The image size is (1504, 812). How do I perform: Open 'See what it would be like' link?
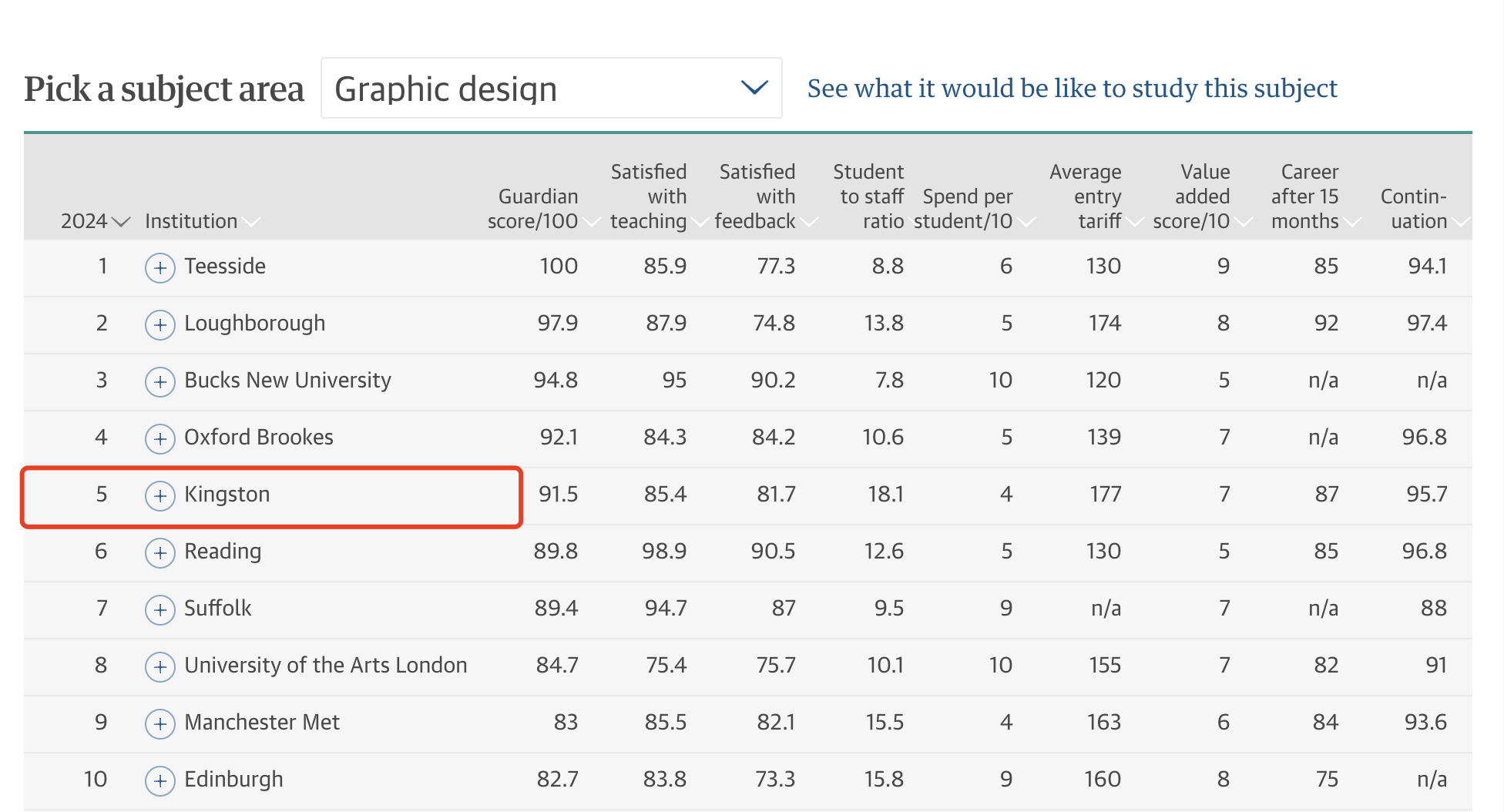click(x=1072, y=89)
